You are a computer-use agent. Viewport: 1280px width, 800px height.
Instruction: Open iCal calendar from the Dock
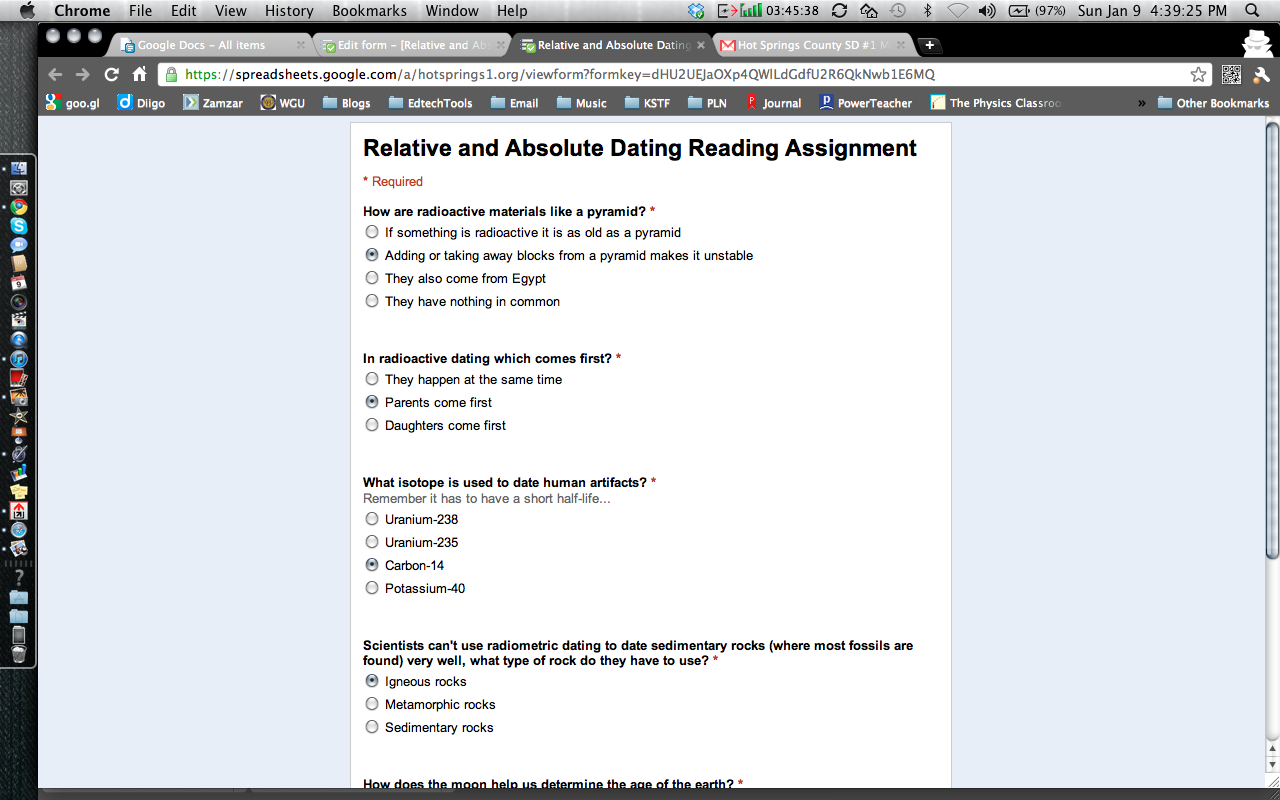click(19, 283)
